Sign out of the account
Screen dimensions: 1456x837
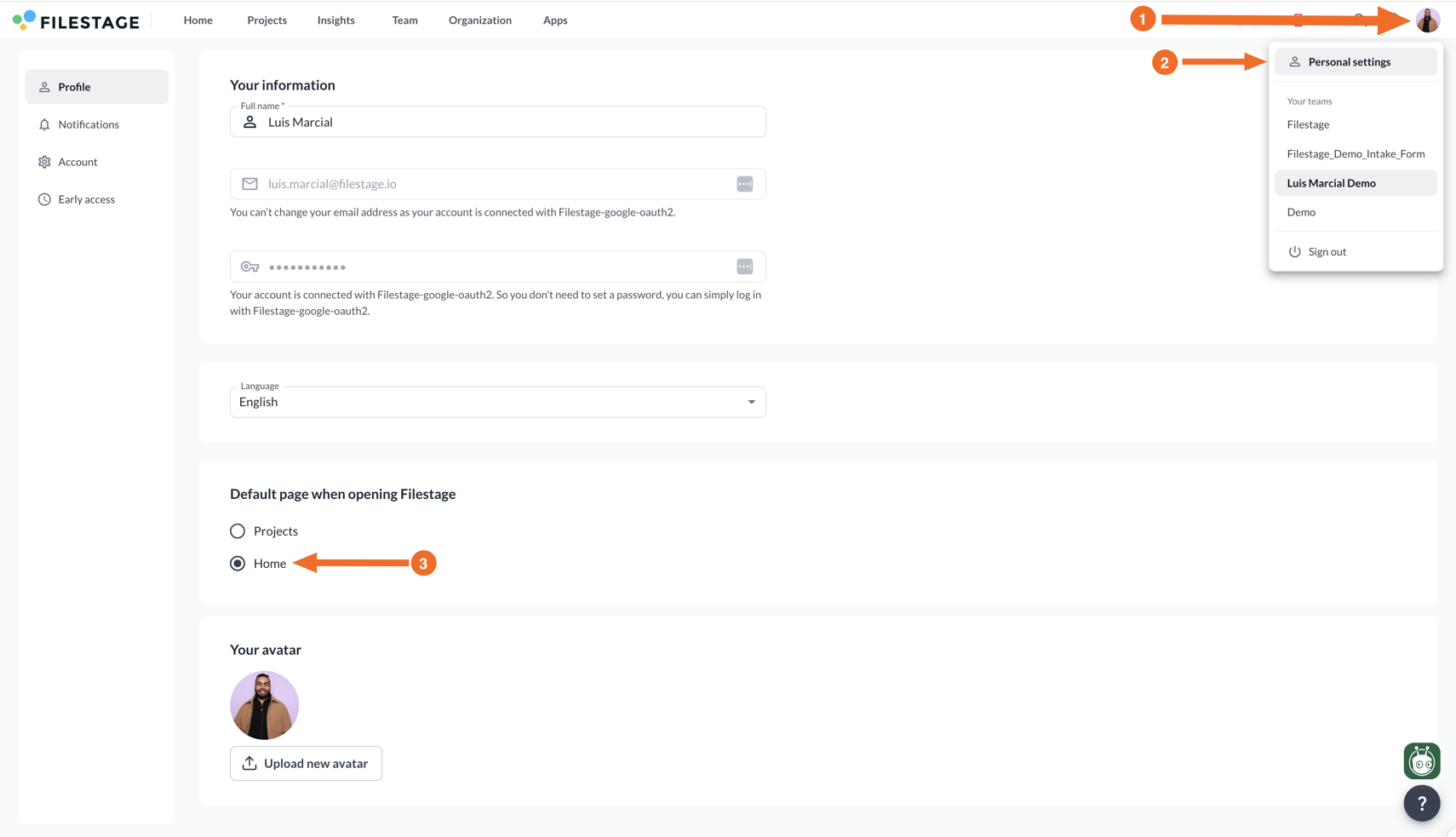[1356, 252]
